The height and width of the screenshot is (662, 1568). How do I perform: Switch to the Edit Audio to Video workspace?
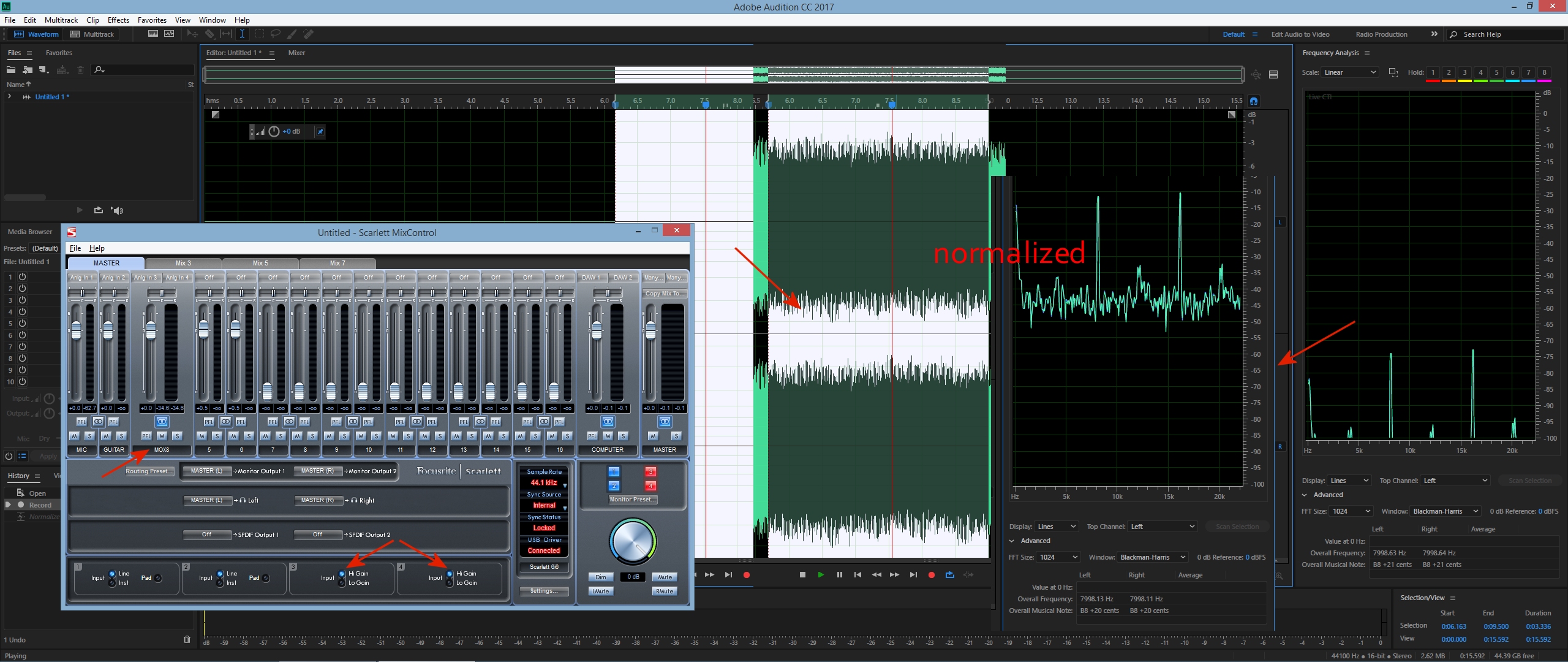1300,34
